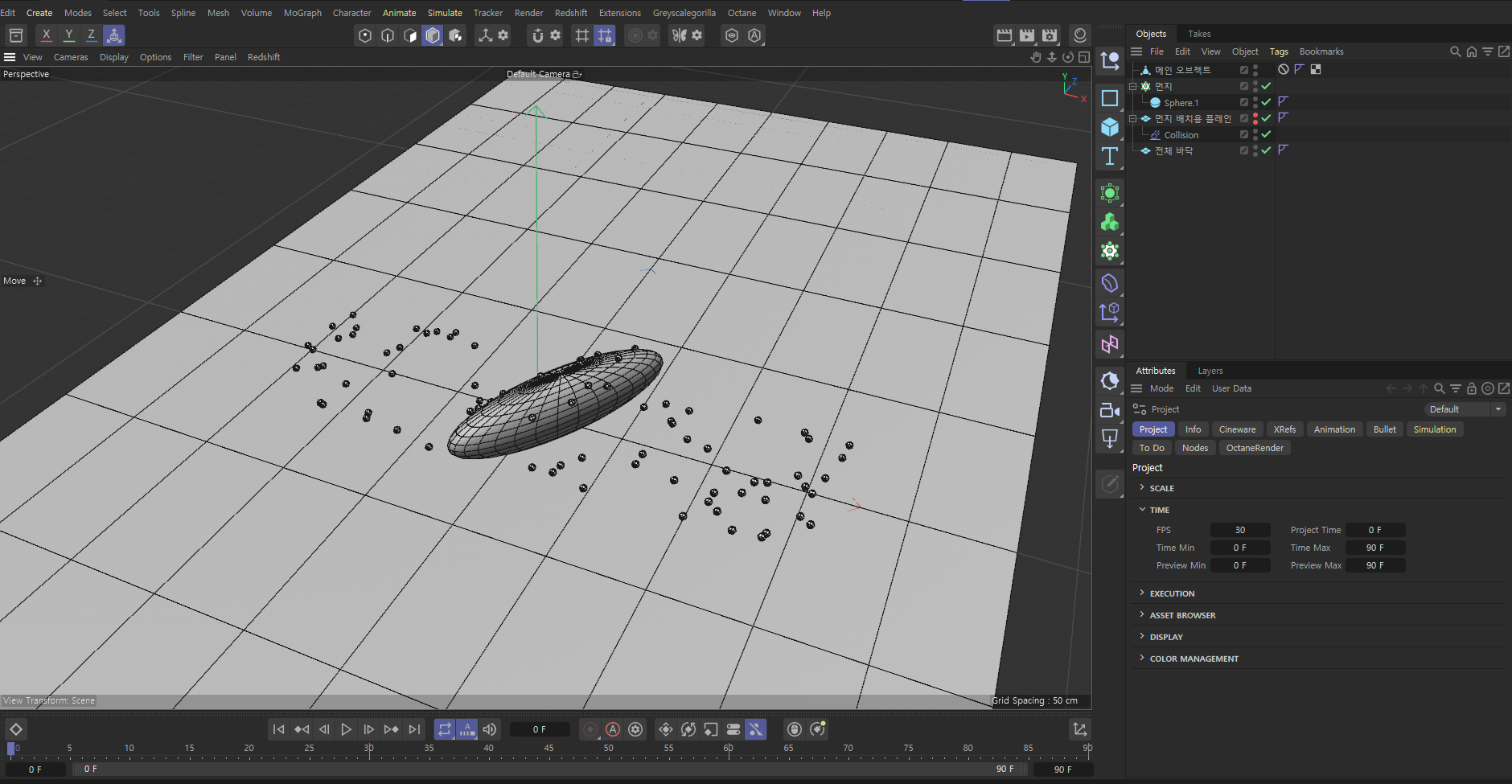
Task: Expand the COLOR MANAGEMENT section
Action: [x=1142, y=658]
